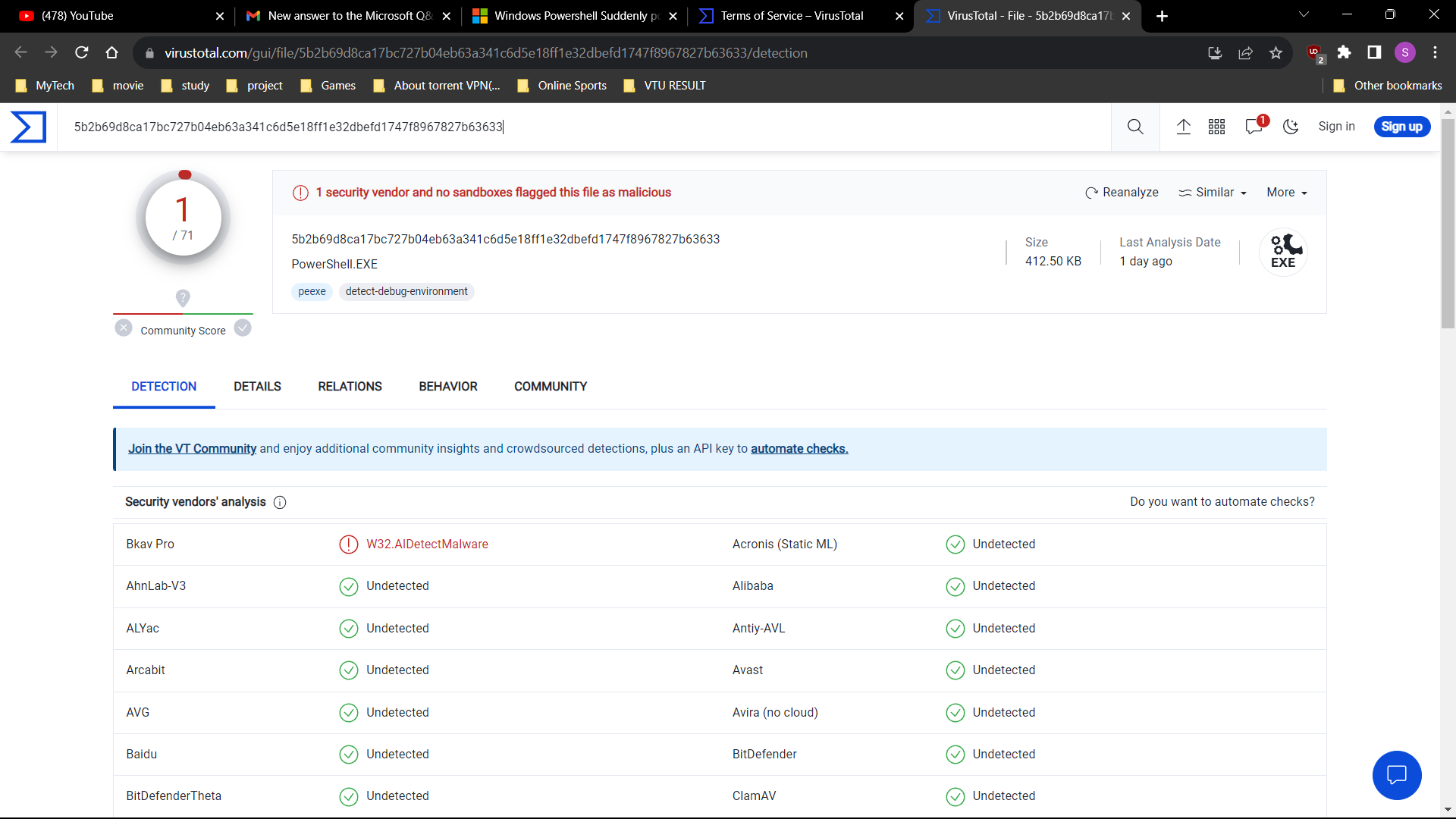1456x819 pixels.
Task: Vote harmless with community check icon
Action: coord(243,328)
